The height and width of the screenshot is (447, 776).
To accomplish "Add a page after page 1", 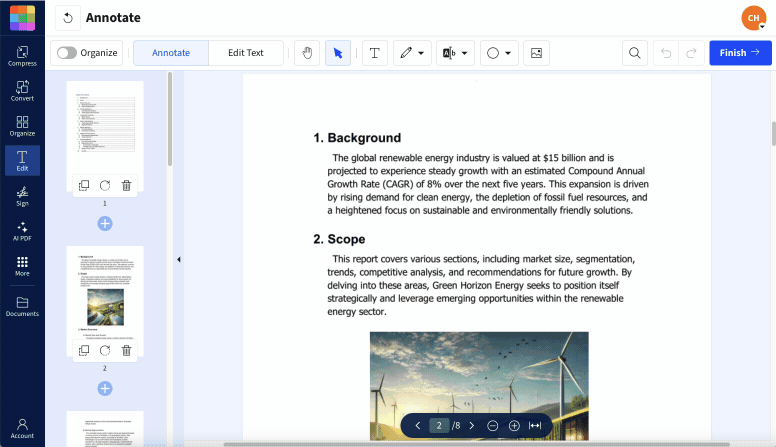I will 105,224.
